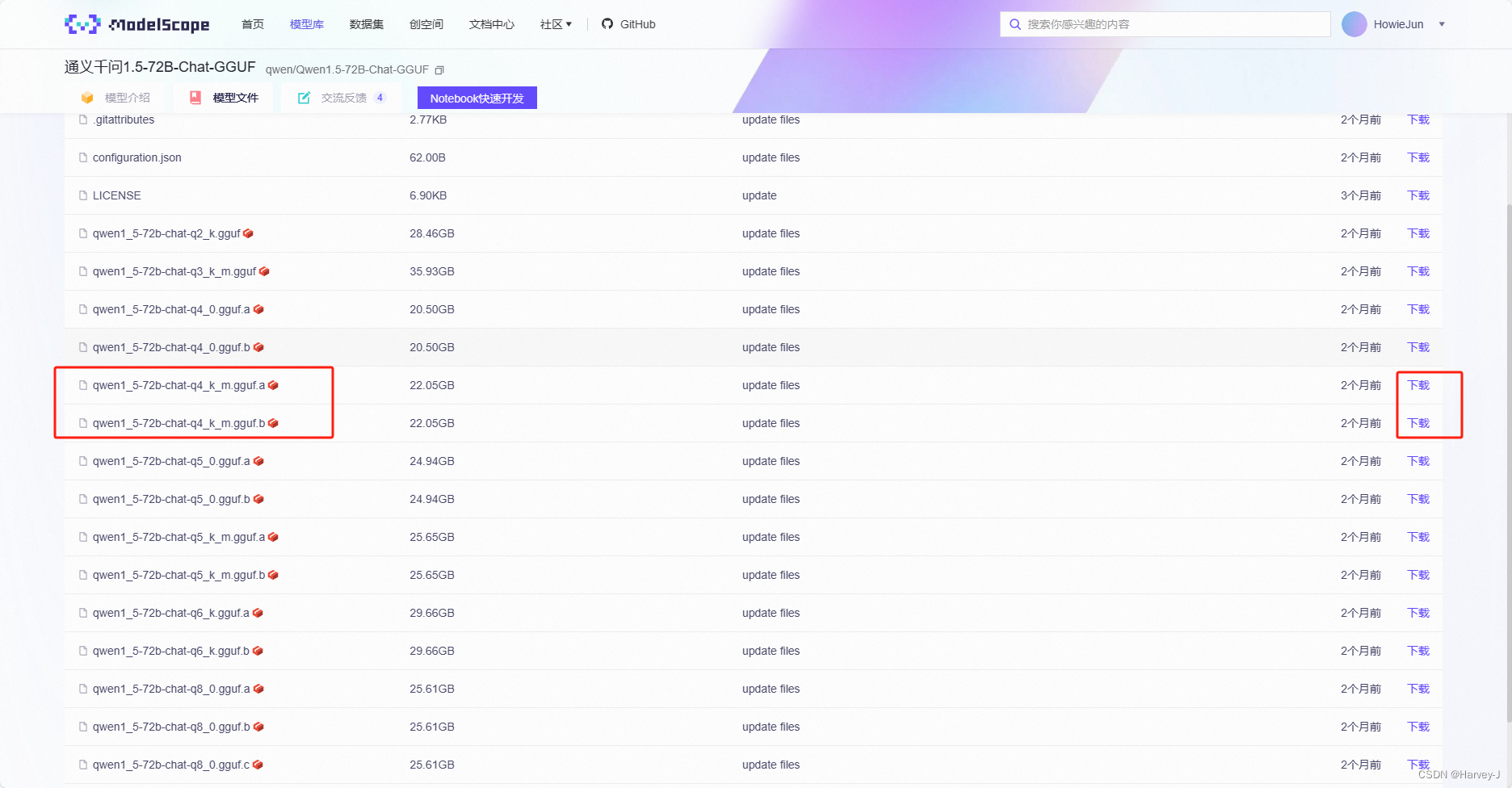Open 文档中心 in navigation
This screenshot has height=788, width=1512.
pyautogui.click(x=492, y=24)
